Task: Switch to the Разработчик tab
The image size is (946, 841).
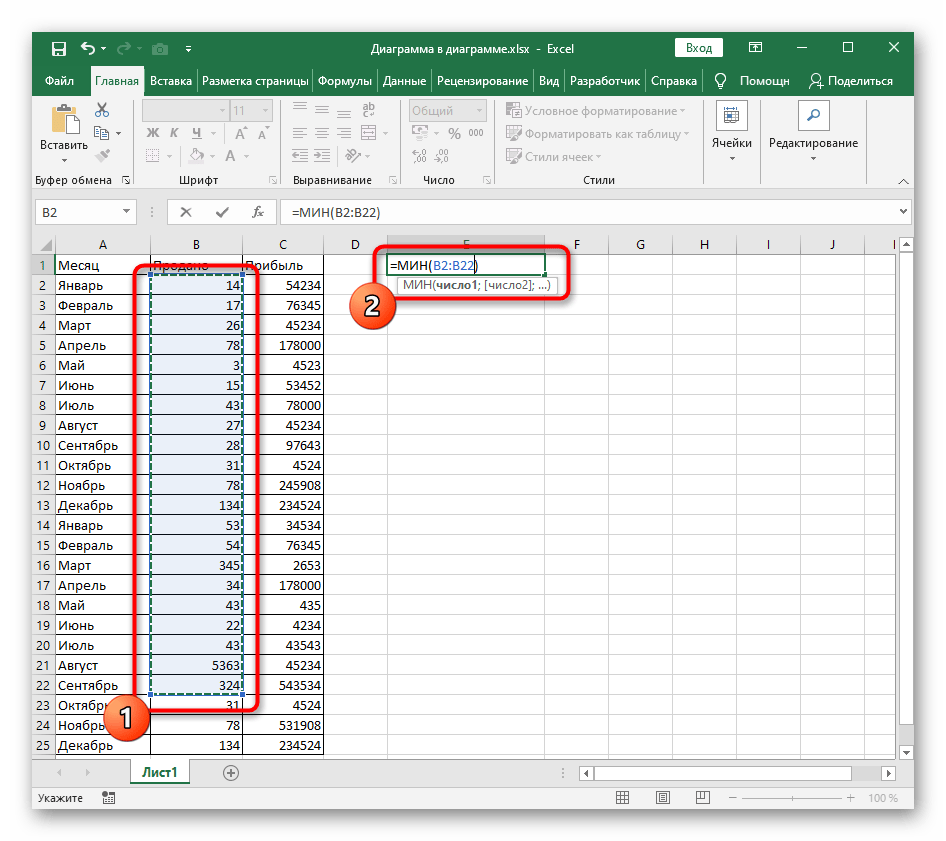Action: pos(605,81)
